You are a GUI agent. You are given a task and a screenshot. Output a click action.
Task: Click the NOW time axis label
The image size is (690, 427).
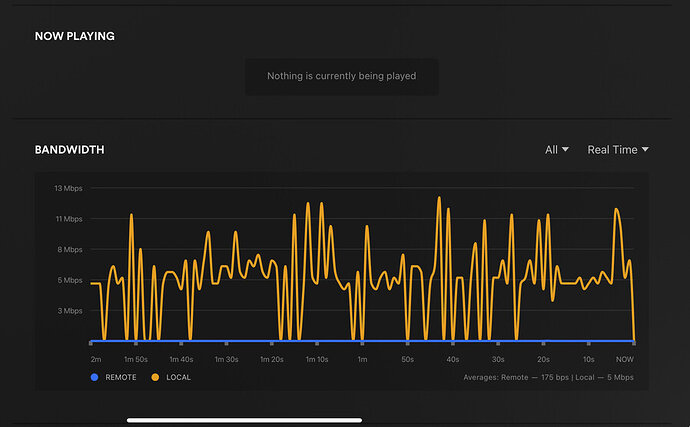(x=624, y=359)
